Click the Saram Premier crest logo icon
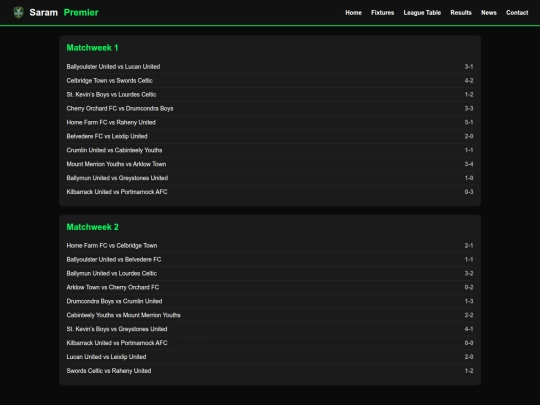Image resolution: width=540 pixels, height=405 pixels. click(x=18, y=13)
